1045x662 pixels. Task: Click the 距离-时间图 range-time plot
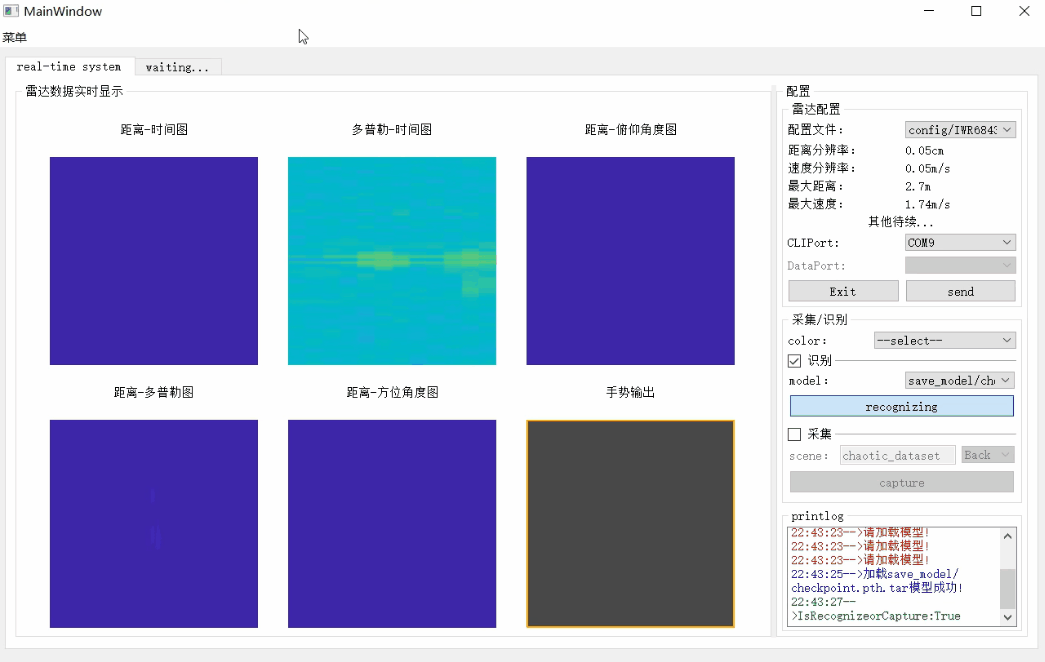(153, 260)
